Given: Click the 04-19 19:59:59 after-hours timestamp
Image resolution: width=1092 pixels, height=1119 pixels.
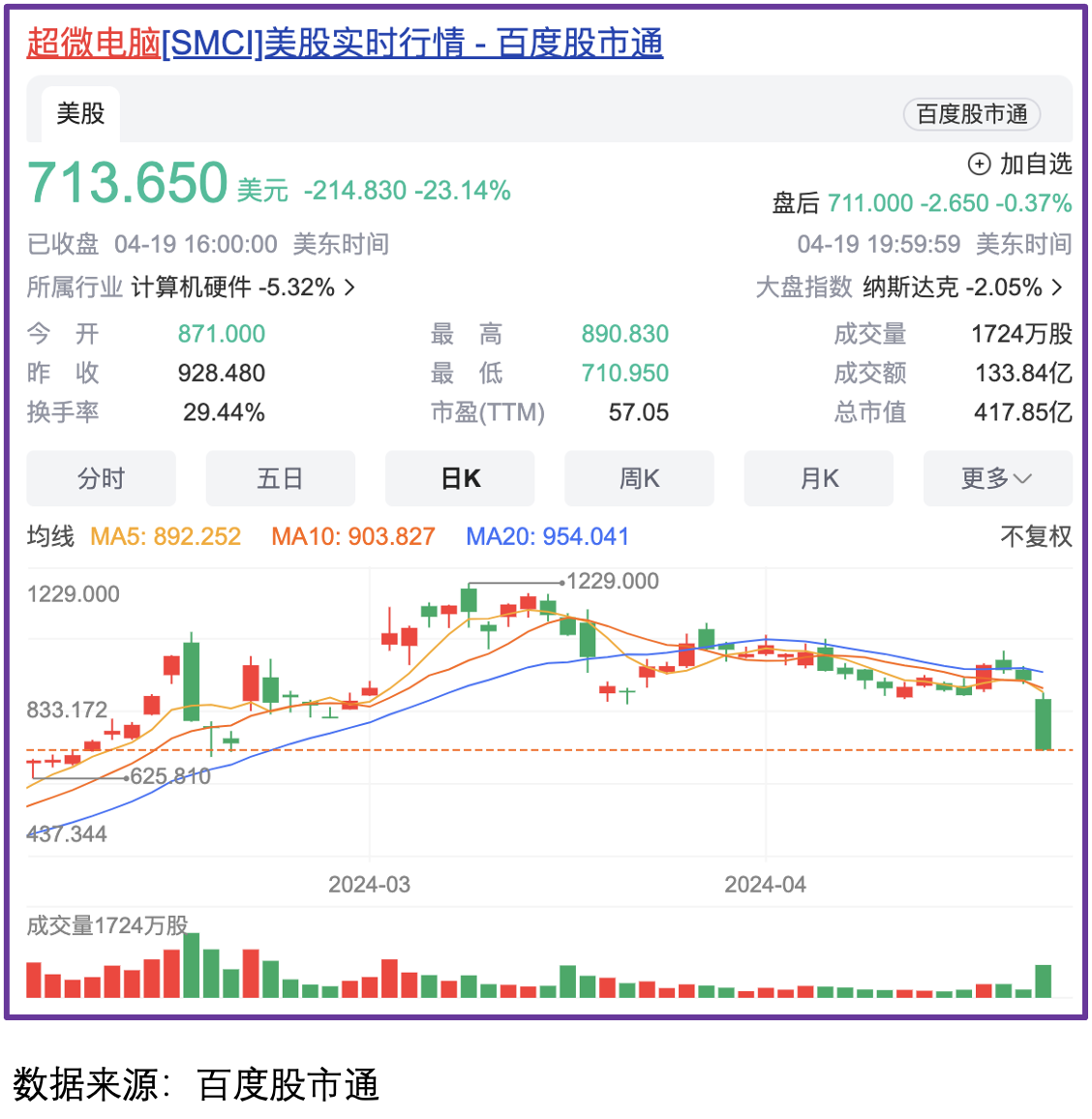Looking at the screenshot, I should 879,244.
